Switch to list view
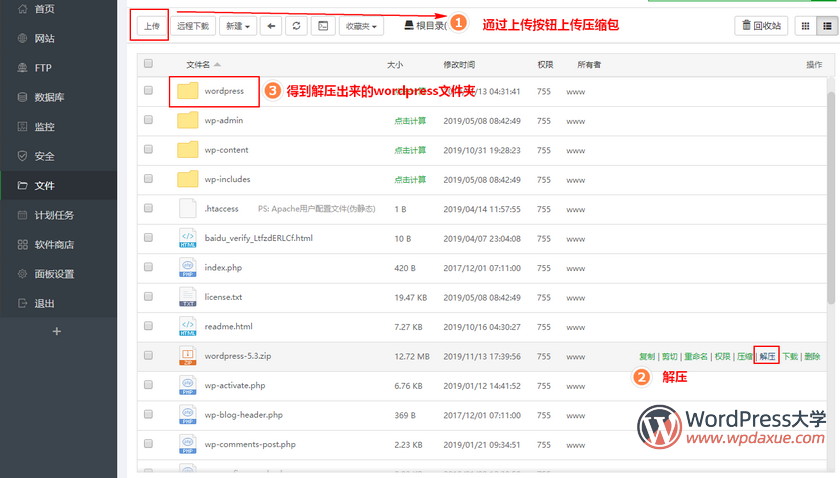This screenshot has width=840, height=478. (x=828, y=25)
